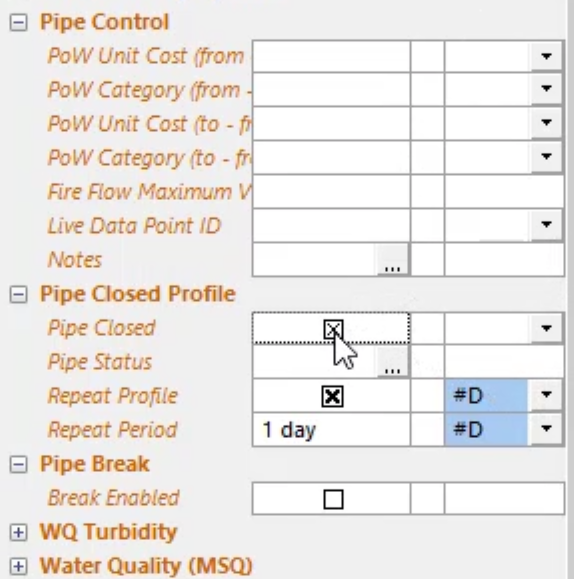Open the Pipe Status ellipsis button
The image size is (574, 579).
click(x=393, y=362)
